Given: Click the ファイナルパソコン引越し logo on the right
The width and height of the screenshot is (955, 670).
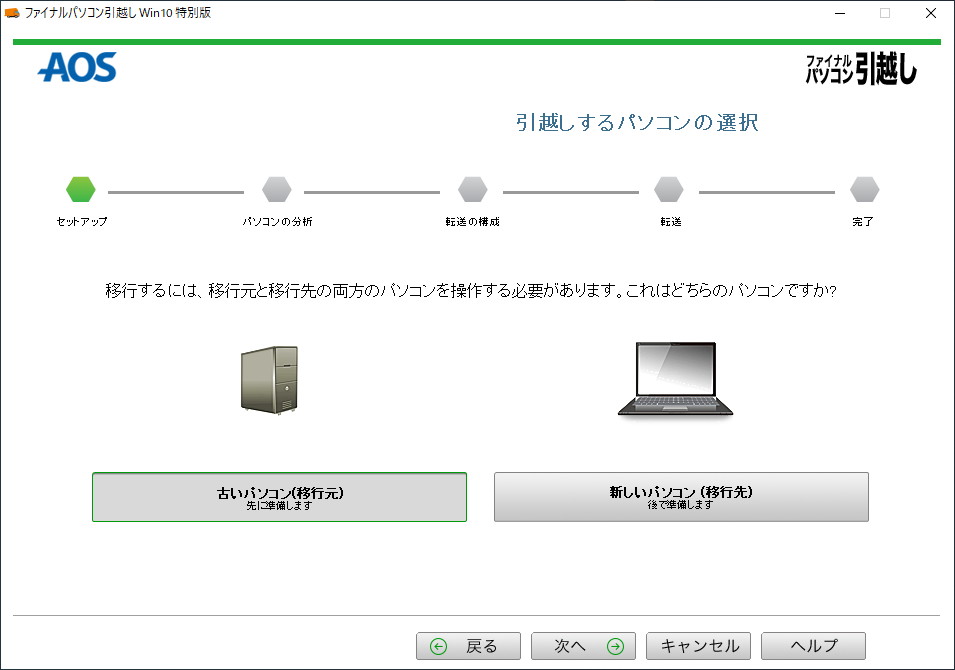Looking at the screenshot, I should (x=860, y=69).
